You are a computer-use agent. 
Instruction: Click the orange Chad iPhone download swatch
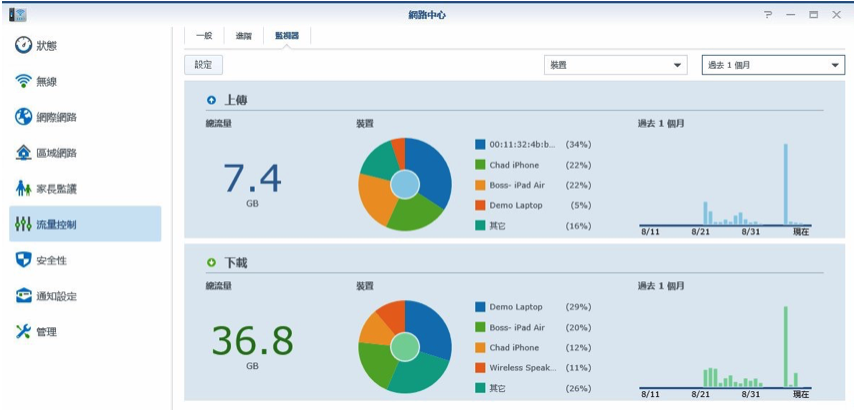pos(480,348)
